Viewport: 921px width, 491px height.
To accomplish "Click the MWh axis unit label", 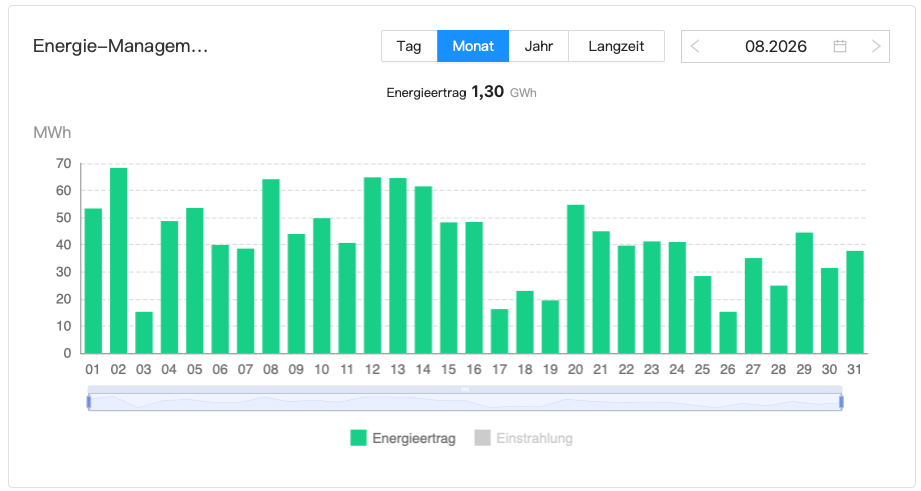I will 52,133.
